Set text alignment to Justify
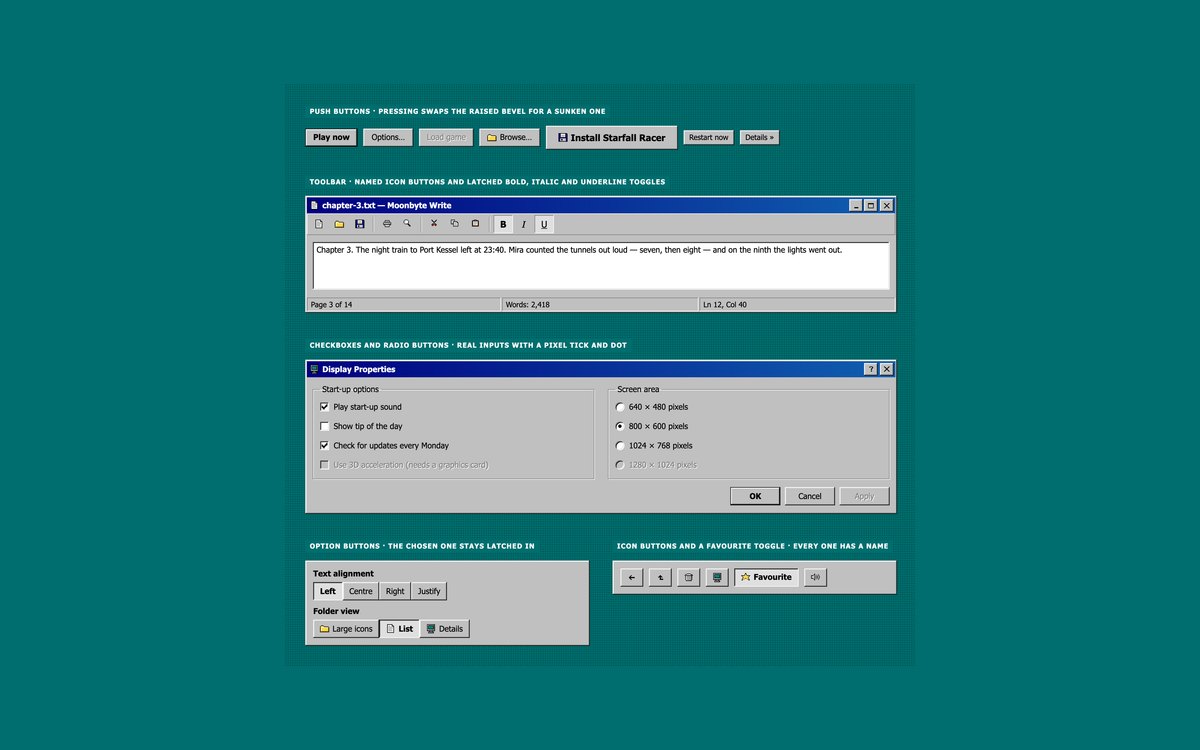Image resolution: width=1200 pixels, height=750 pixels. point(429,591)
